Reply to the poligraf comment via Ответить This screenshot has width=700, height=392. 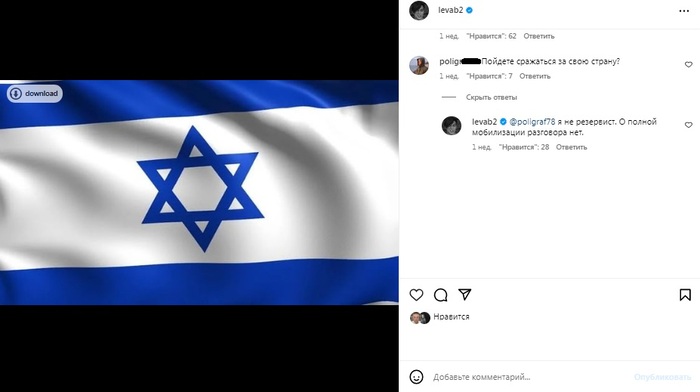tap(534, 76)
